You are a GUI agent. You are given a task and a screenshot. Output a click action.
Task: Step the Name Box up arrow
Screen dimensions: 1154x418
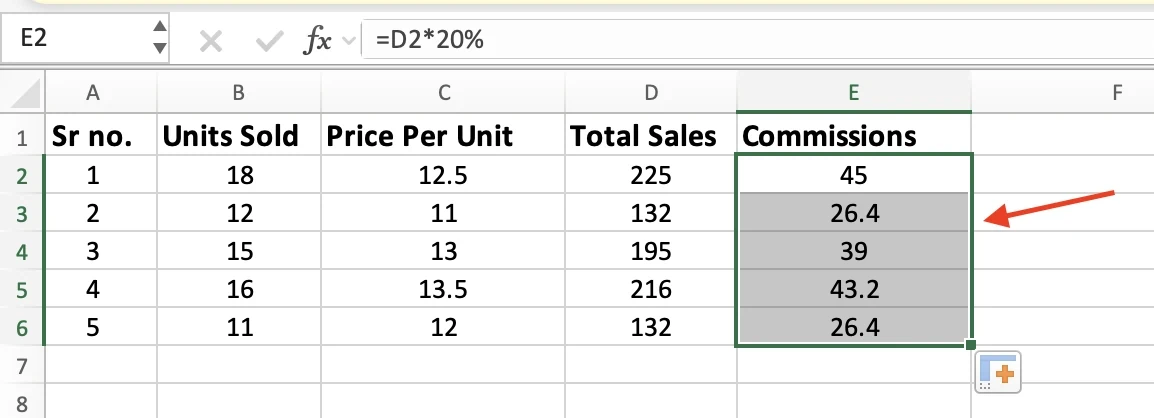[x=160, y=28]
